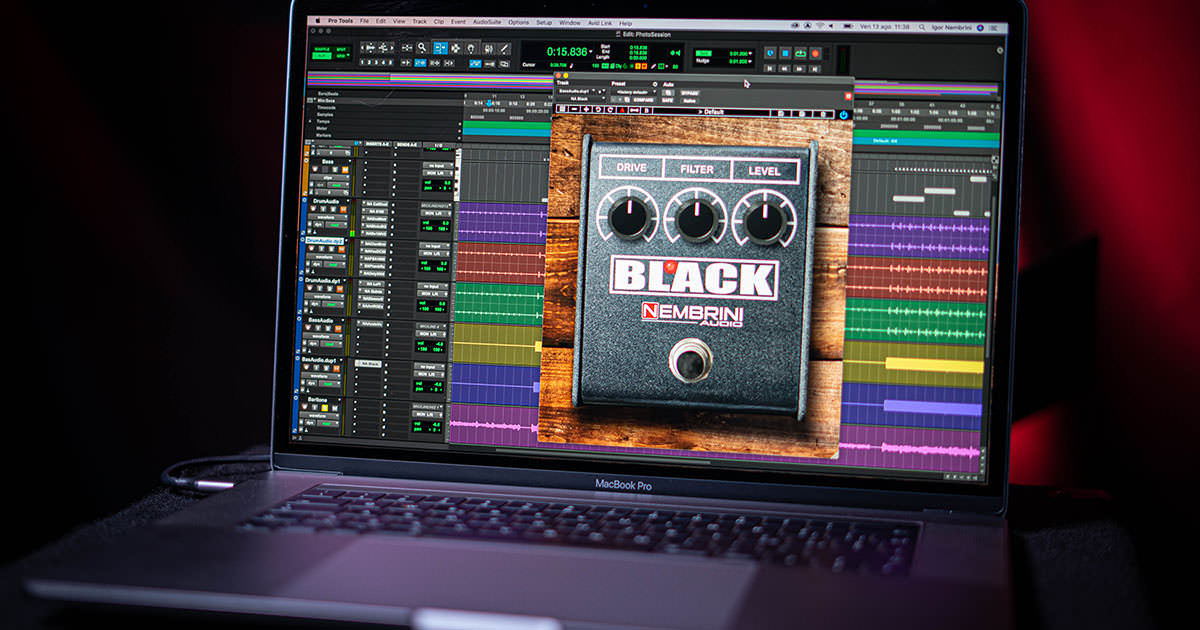Click the B compare slot icon
Screen dimensions: 1200x630
point(646,110)
